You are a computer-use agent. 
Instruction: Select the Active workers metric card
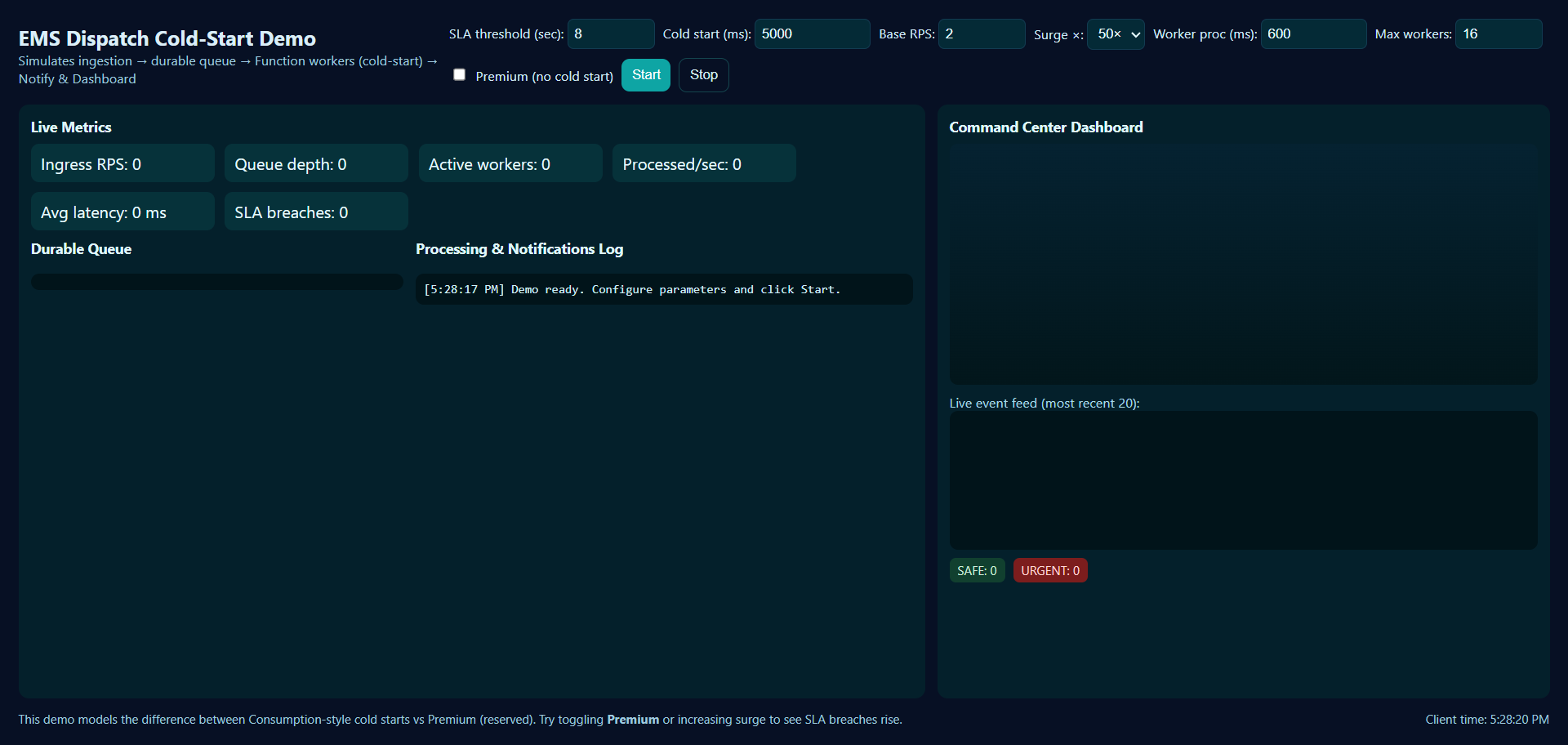[x=510, y=163]
